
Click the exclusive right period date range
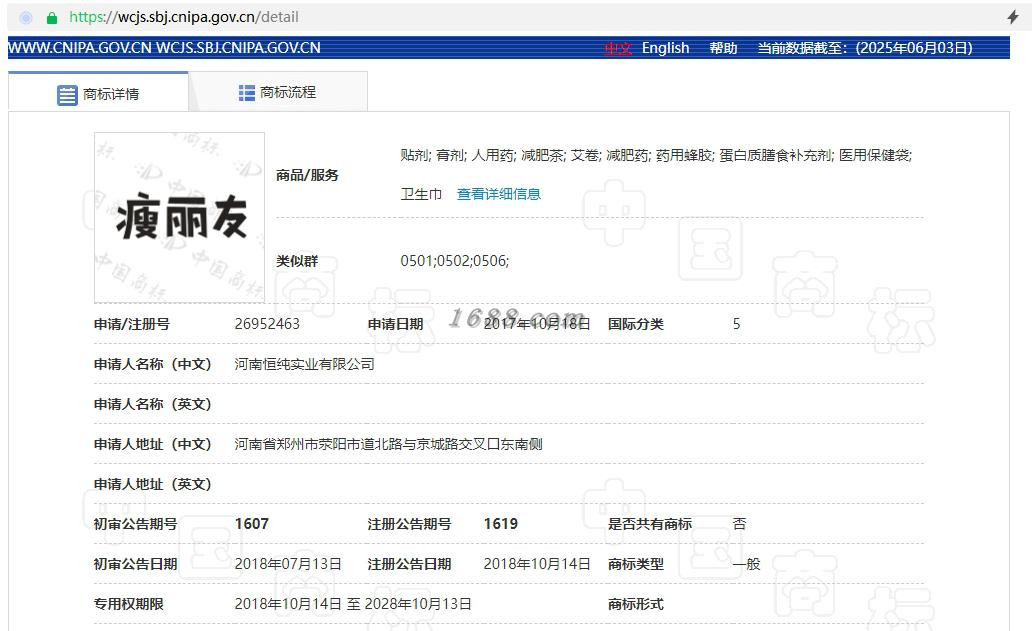coord(353,604)
